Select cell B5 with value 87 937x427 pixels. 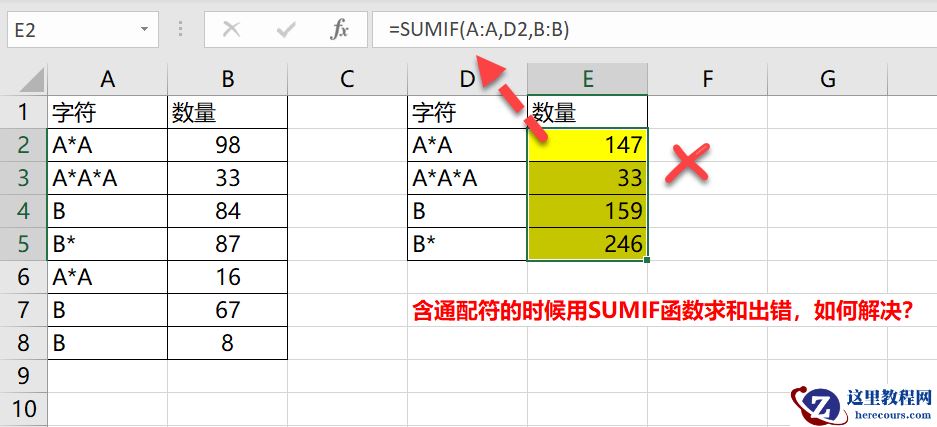point(228,244)
